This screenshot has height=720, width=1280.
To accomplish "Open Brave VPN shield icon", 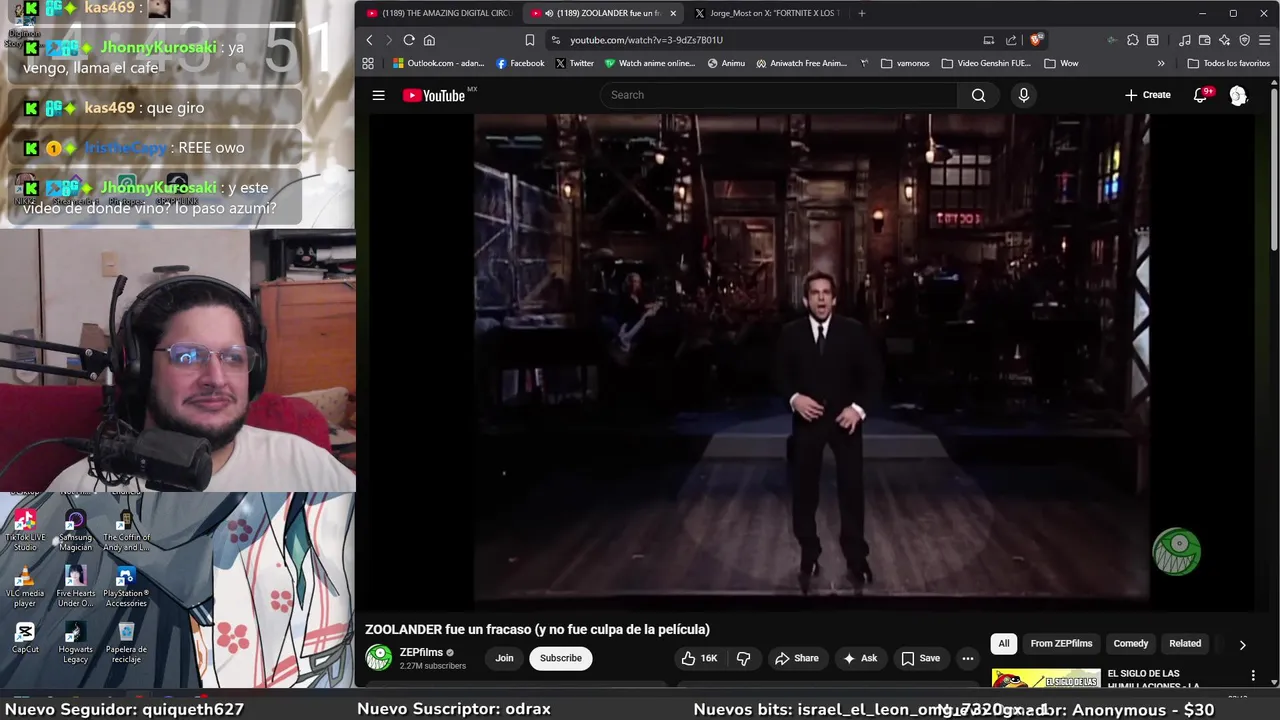I will point(1245,40).
